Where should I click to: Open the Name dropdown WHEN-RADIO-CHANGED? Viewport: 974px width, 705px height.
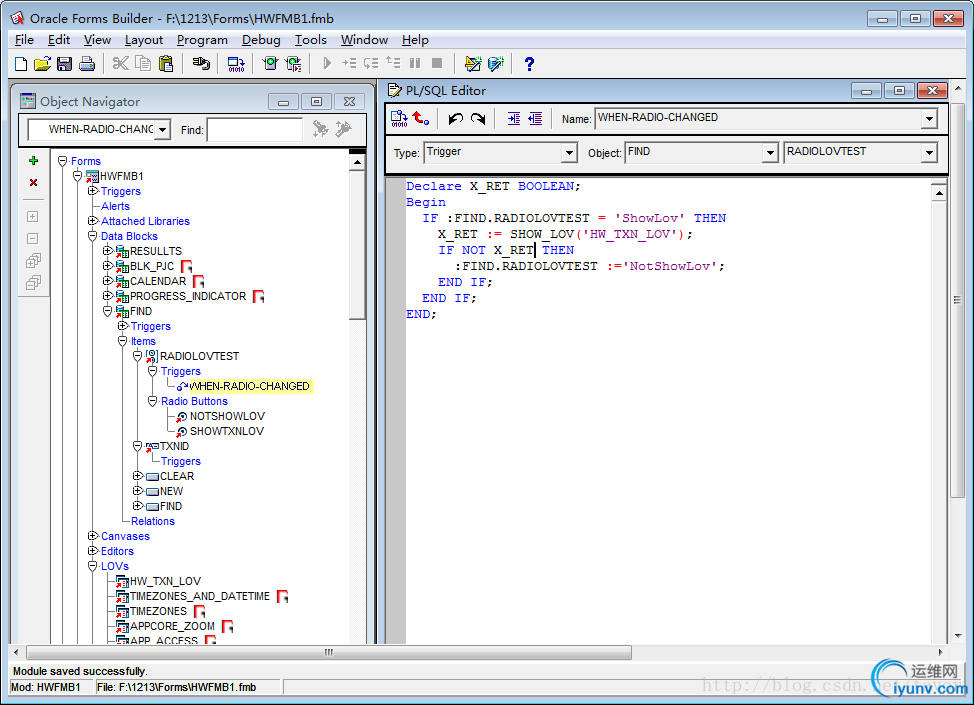click(x=929, y=118)
